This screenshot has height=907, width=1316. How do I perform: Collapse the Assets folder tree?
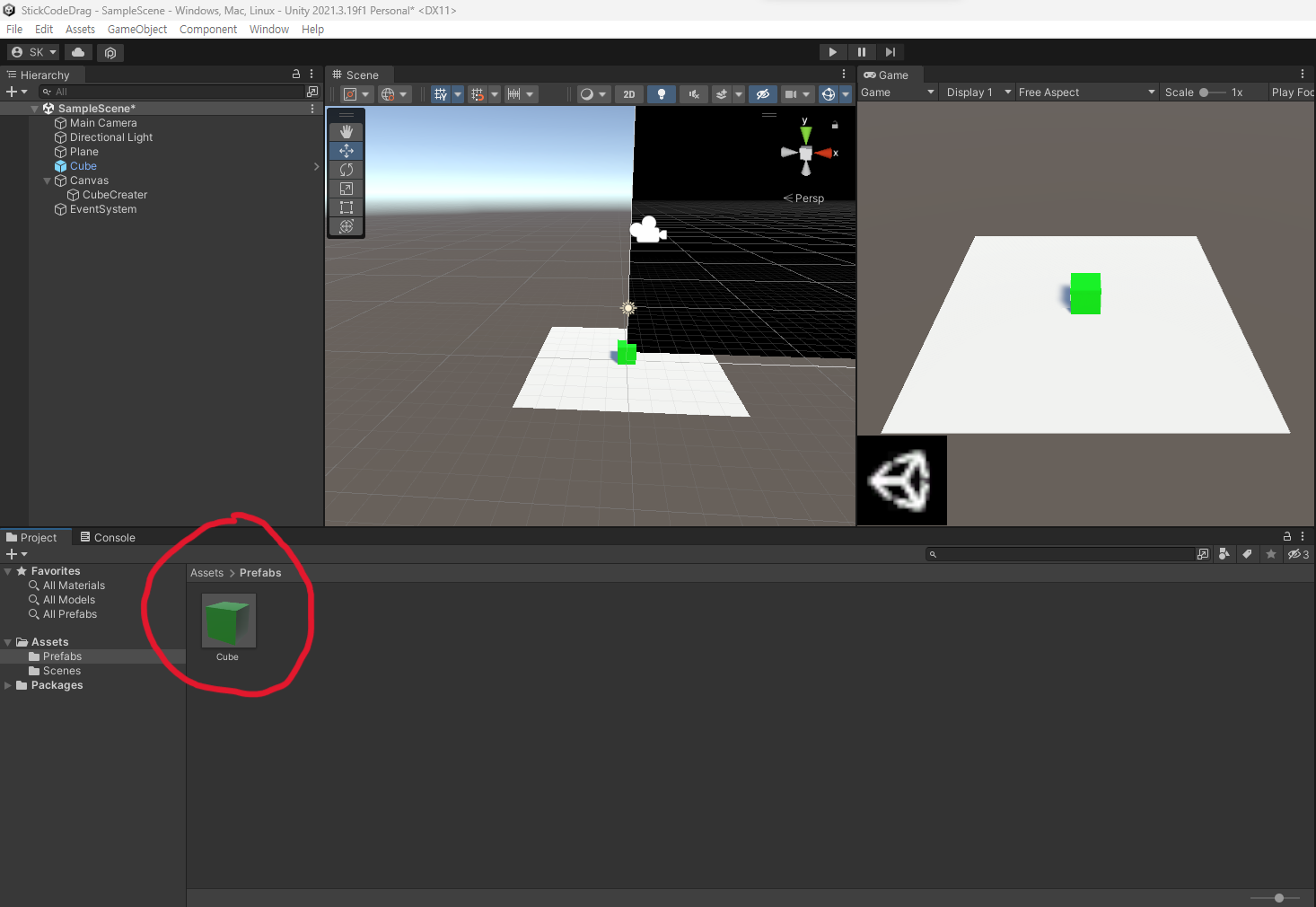point(8,642)
